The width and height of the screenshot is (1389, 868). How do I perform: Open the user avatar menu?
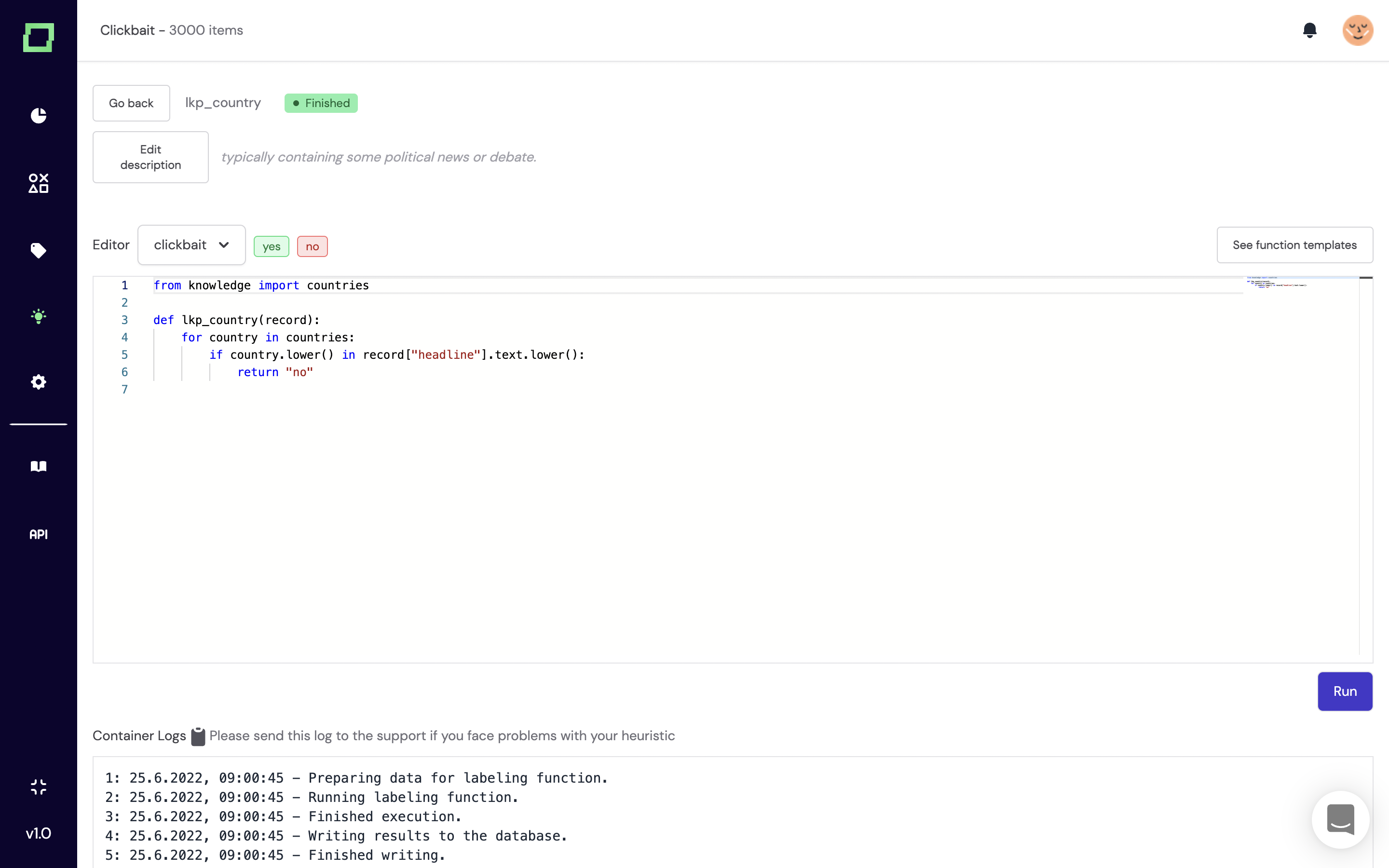(x=1357, y=30)
